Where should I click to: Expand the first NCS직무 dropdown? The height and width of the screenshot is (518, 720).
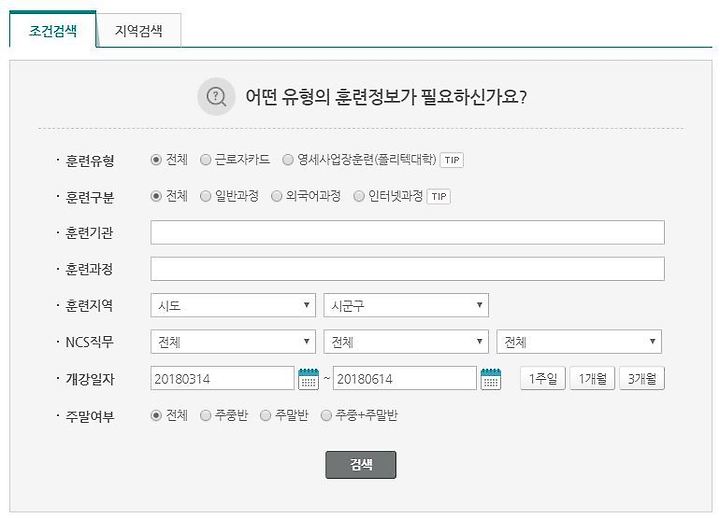click(233, 342)
